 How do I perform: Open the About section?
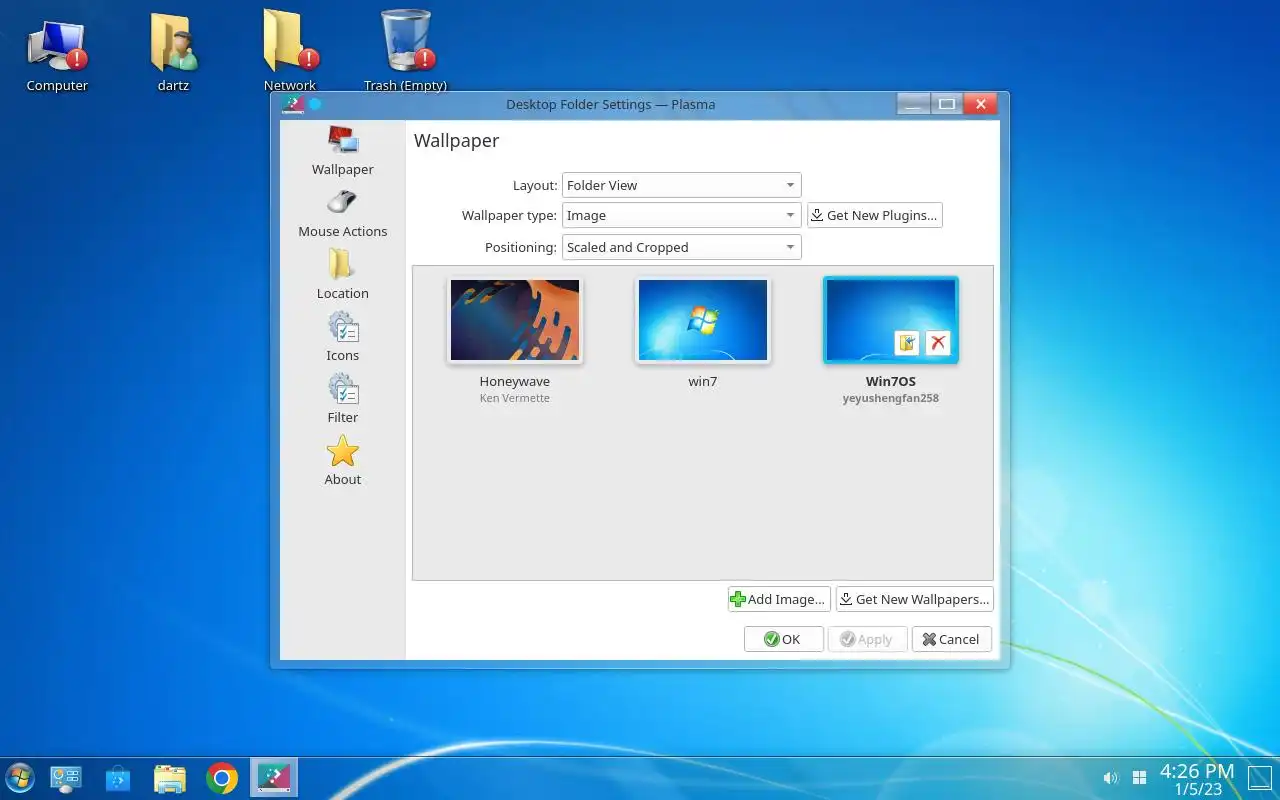click(x=342, y=461)
